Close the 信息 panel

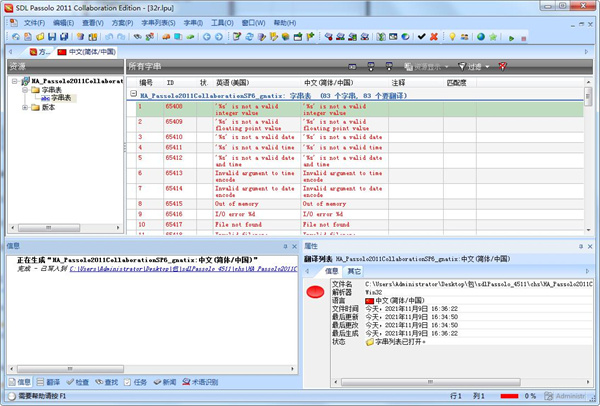pyautogui.click(x=295, y=246)
